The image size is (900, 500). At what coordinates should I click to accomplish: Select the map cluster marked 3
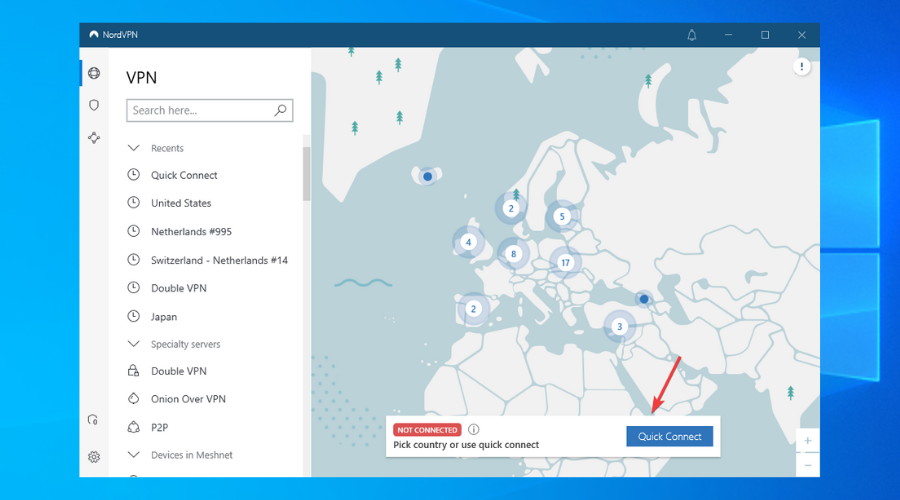pyautogui.click(x=619, y=327)
